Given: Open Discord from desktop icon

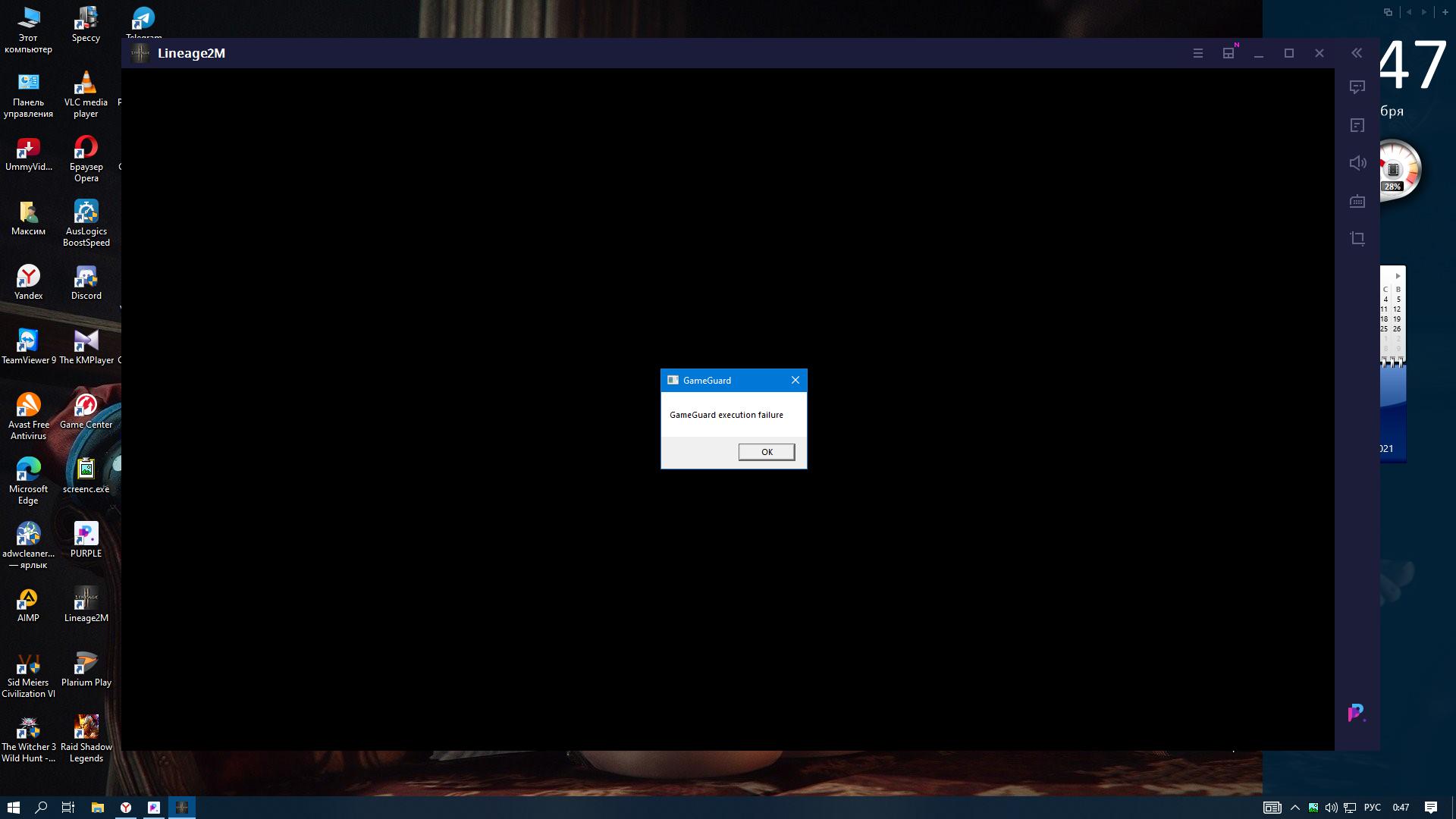Looking at the screenshot, I should click(86, 278).
